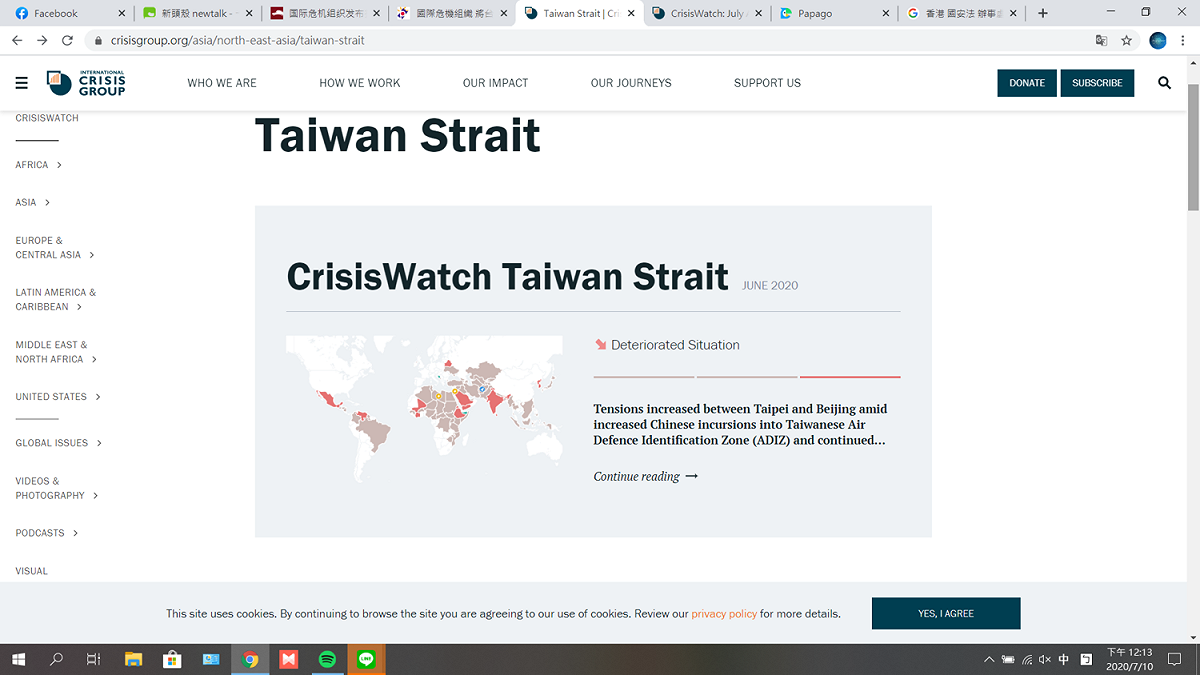
Task: Open Windows taskbar search
Action: point(56,659)
